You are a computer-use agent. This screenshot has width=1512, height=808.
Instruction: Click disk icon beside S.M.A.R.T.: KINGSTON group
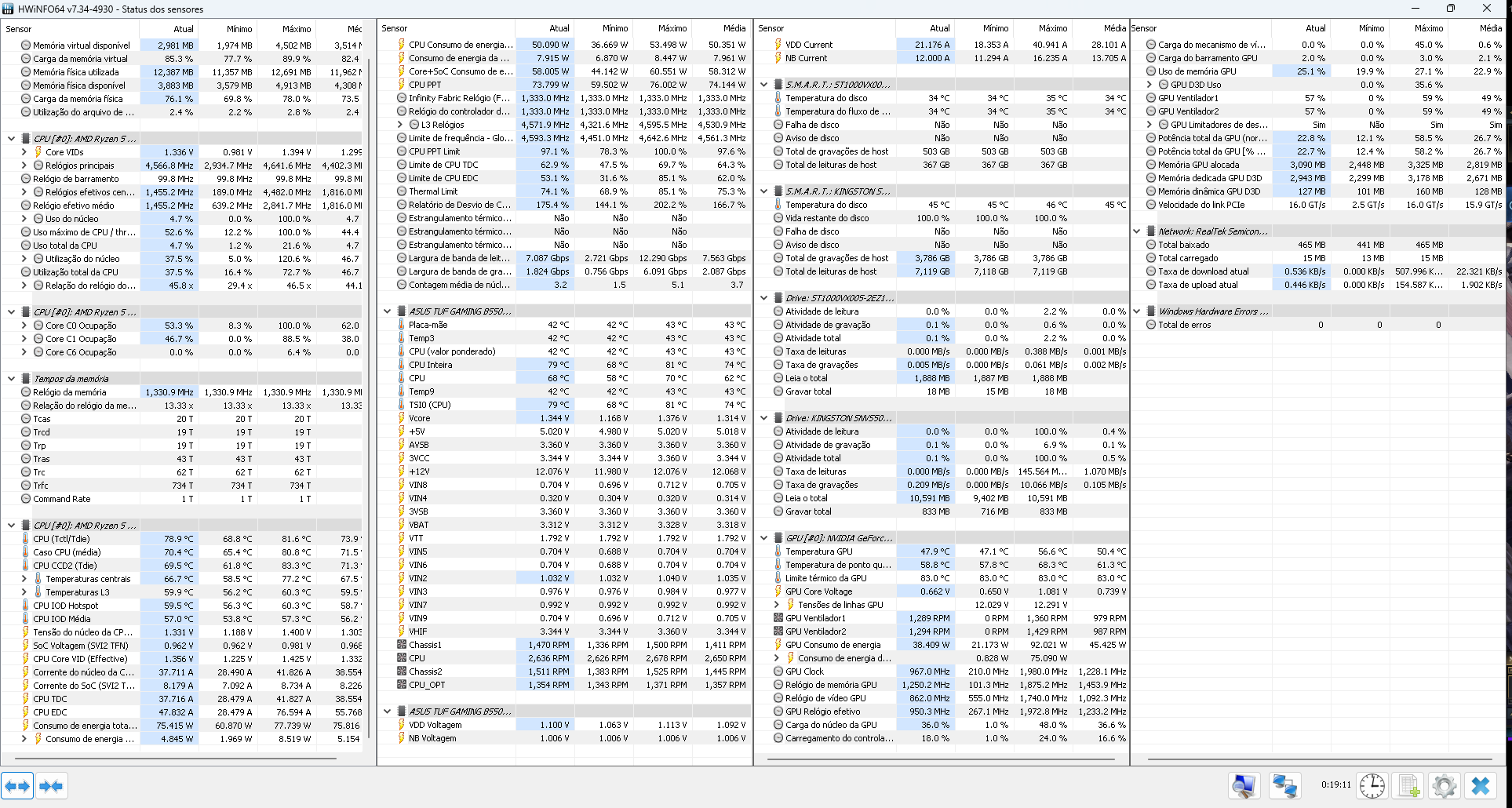(x=778, y=191)
